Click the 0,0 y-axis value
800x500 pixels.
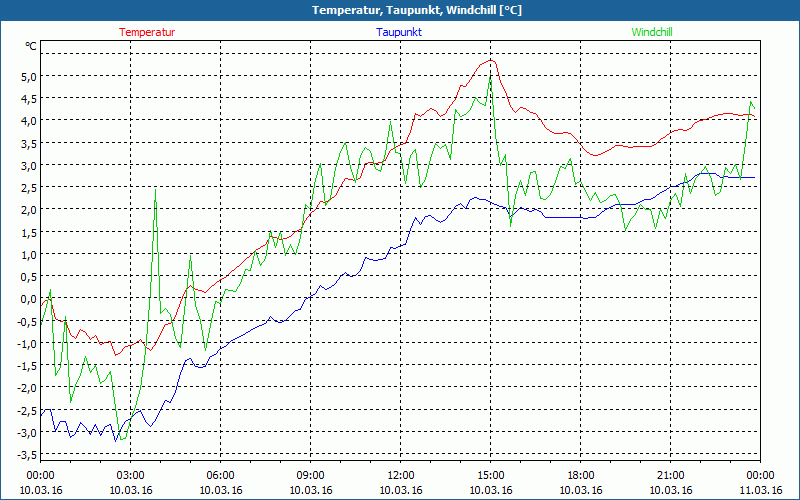point(29,299)
